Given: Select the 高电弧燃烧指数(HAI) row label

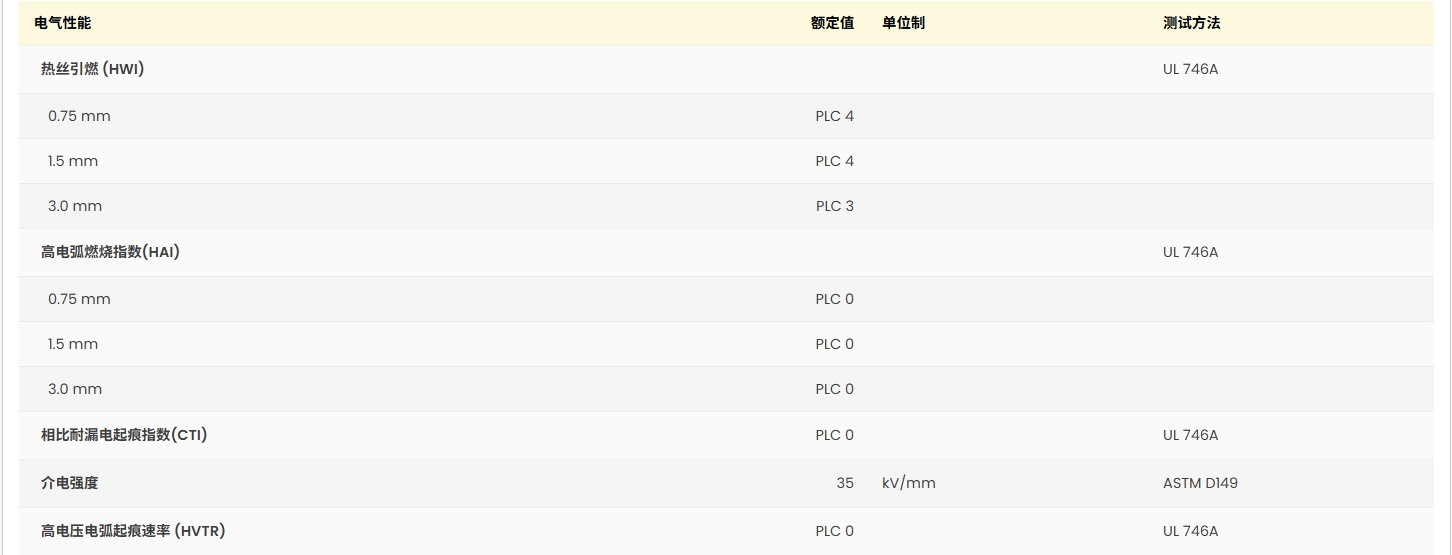Looking at the screenshot, I should point(110,252).
